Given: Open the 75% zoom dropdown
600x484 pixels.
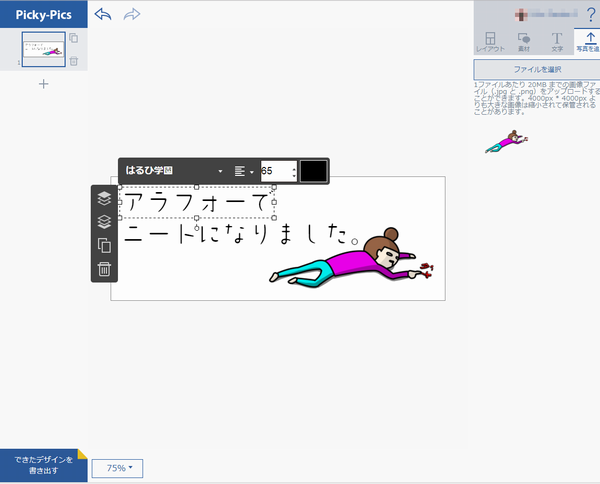Looking at the screenshot, I should tap(117, 468).
